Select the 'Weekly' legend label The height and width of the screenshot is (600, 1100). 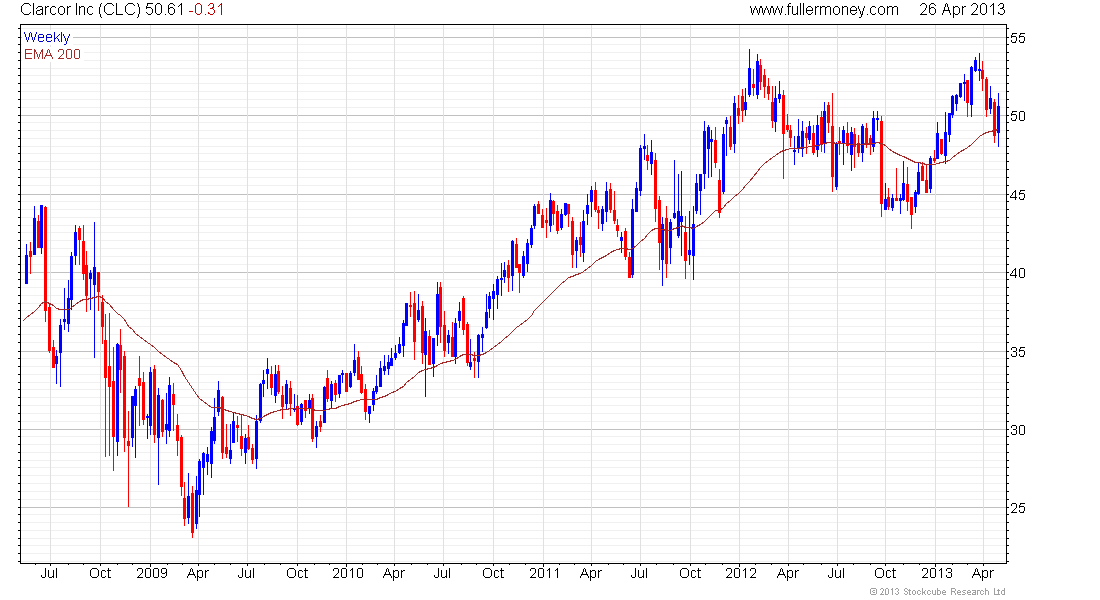[x=47, y=37]
